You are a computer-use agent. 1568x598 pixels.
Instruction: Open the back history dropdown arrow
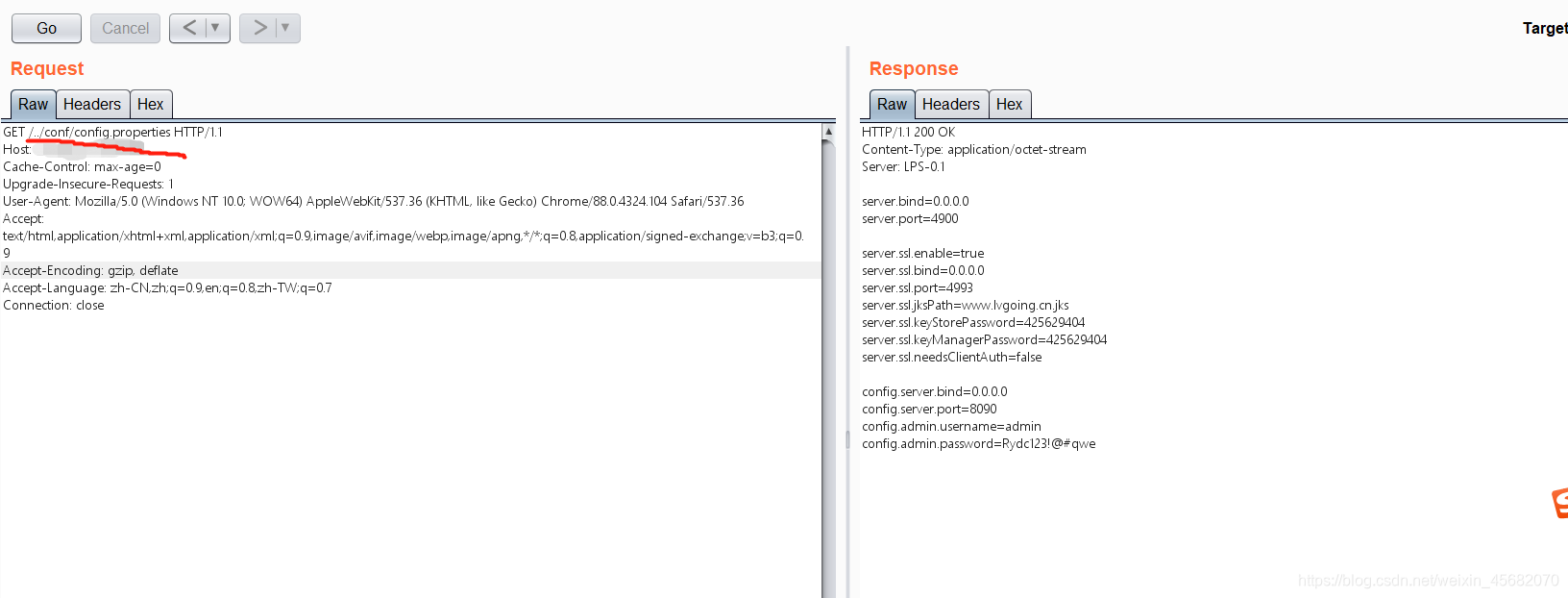pos(215,28)
